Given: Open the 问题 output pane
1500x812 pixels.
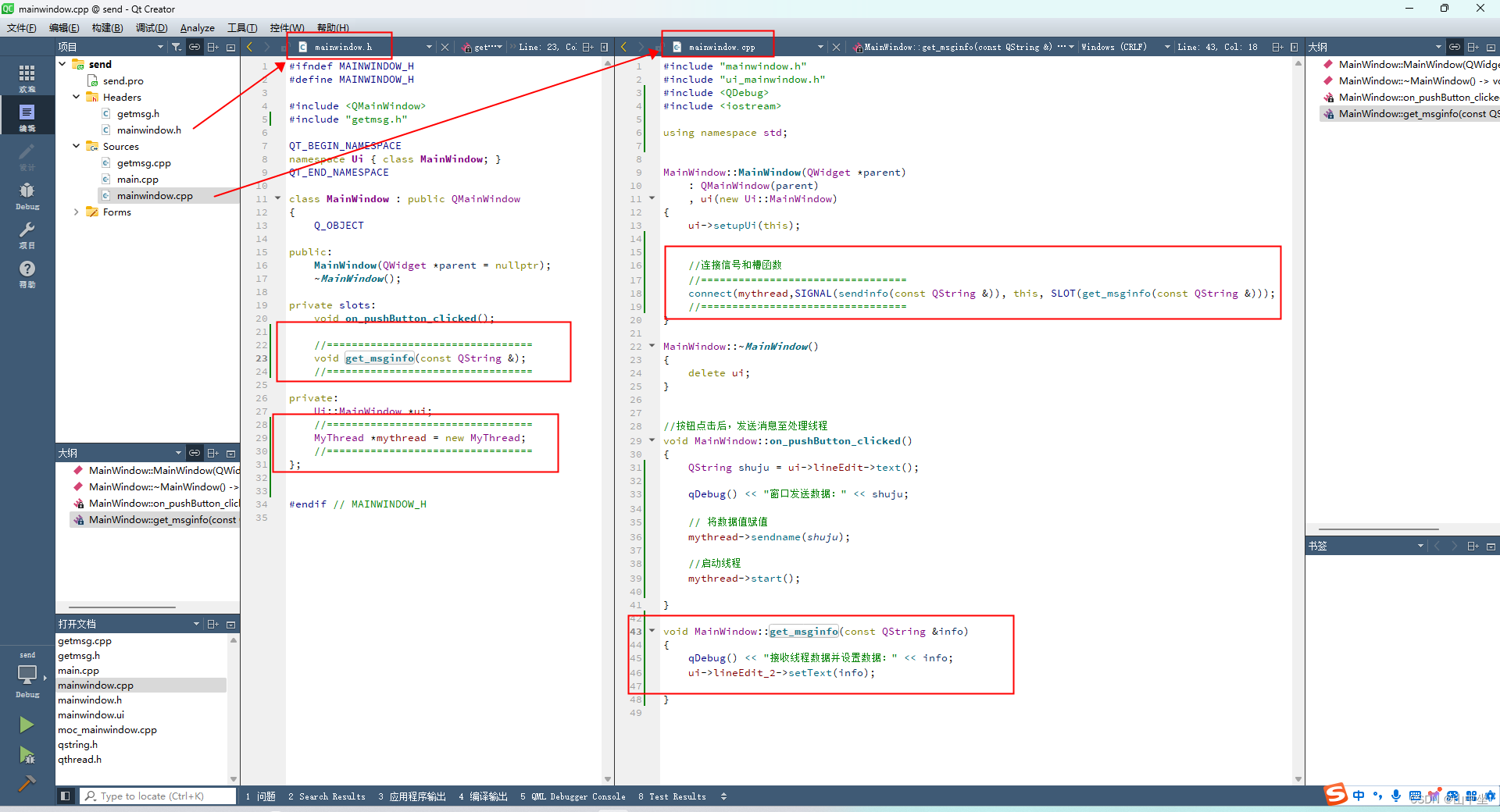Looking at the screenshot, I should tap(260, 796).
